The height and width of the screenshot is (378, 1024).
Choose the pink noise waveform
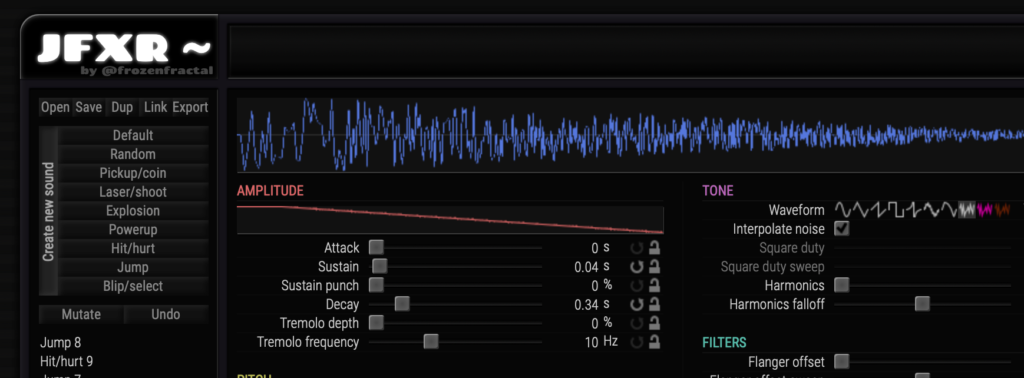coord(985,210)
